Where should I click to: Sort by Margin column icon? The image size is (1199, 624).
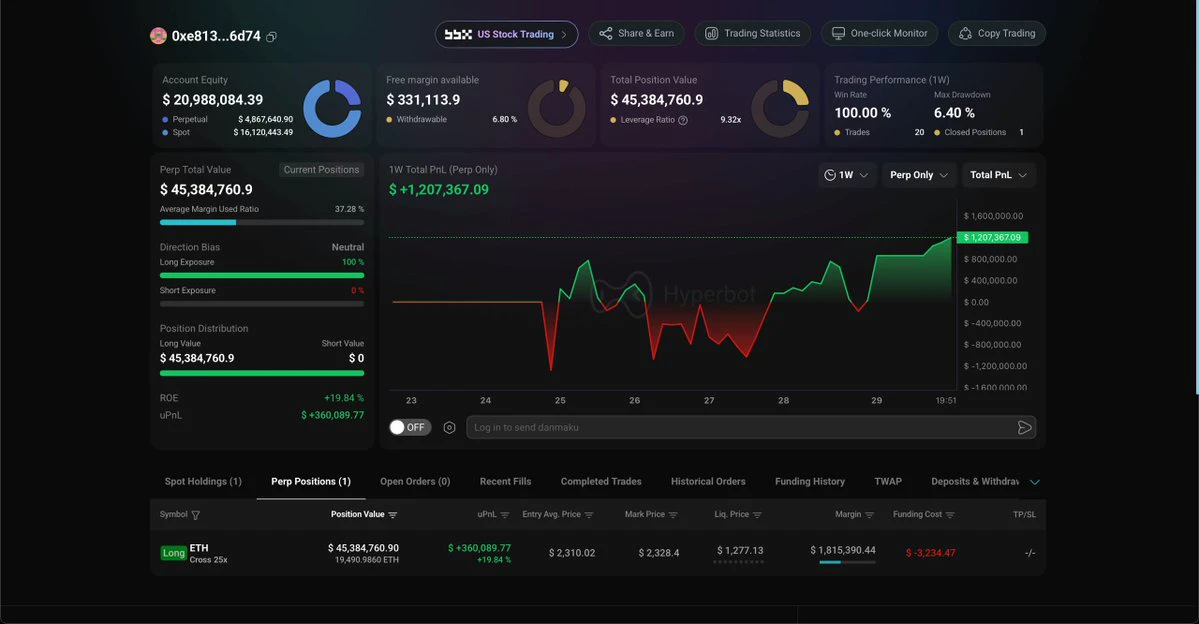click(869, 515)
